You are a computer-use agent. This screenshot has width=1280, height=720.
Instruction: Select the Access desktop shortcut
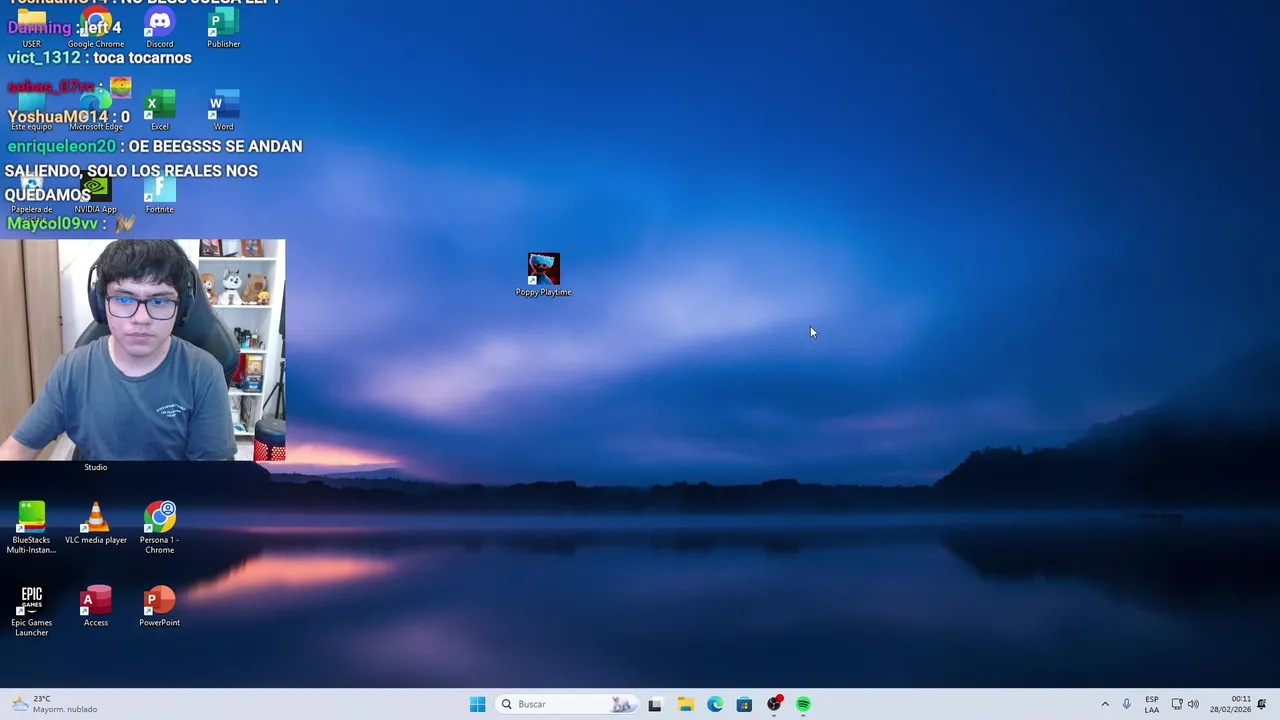(96, 606)
